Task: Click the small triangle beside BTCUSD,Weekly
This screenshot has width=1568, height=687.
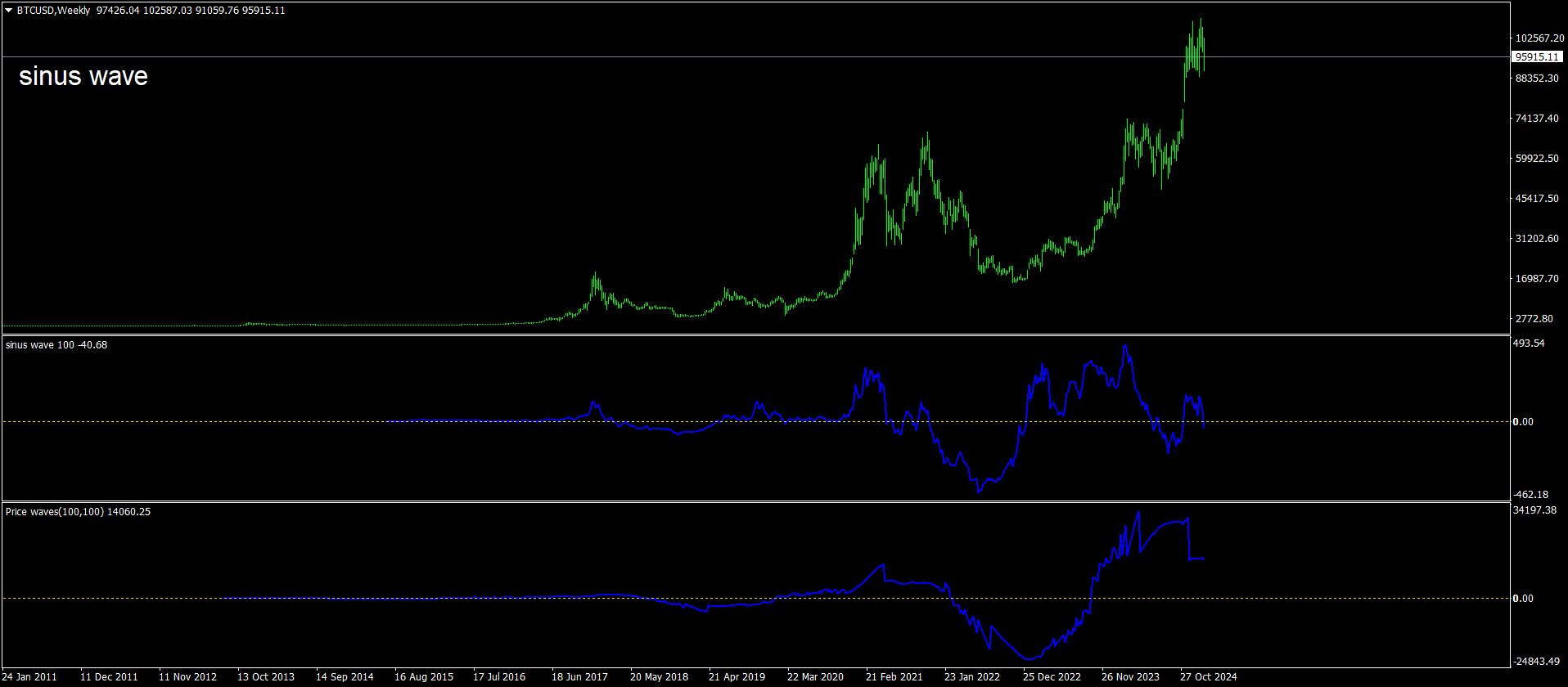Action: (x=9, y=11)
